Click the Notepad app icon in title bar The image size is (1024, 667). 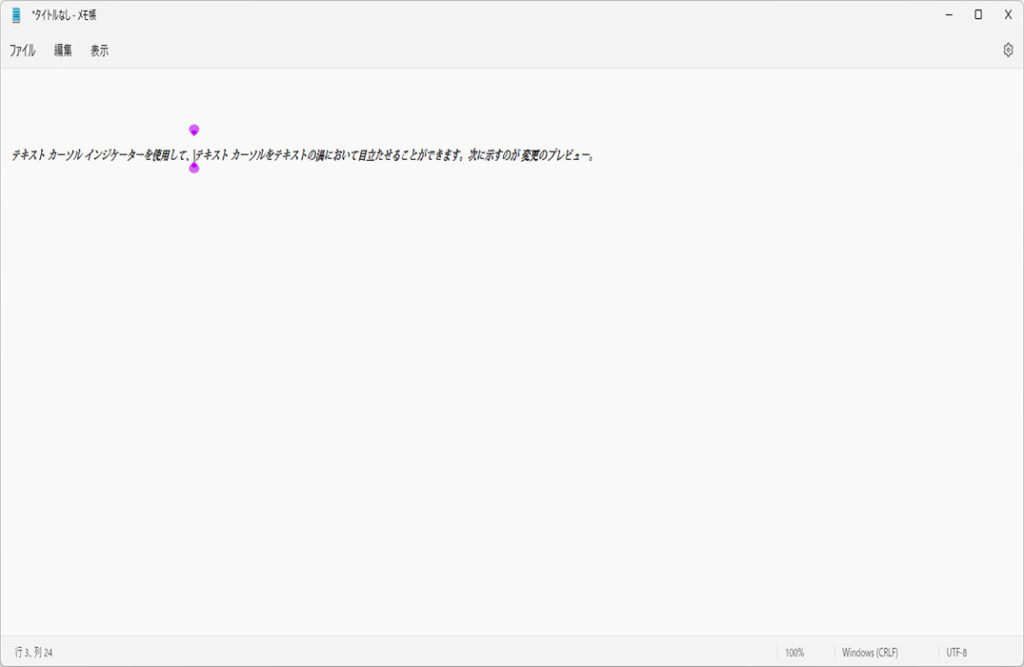point(16,15)
